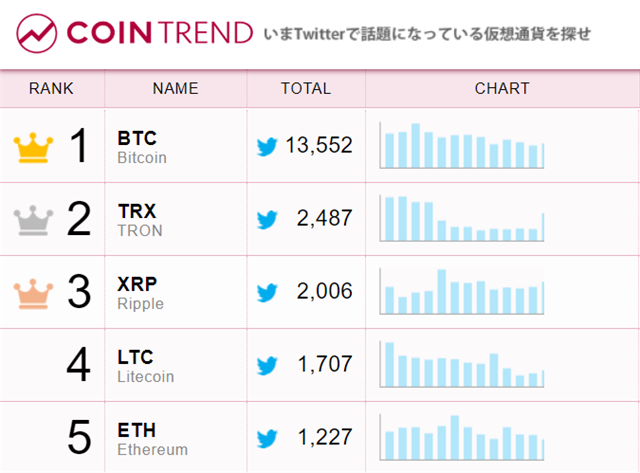The width and height of the screenshot is (640, 473).
Task: Click the Twitter bird icon in XRP row
Action: coord(267,292)
